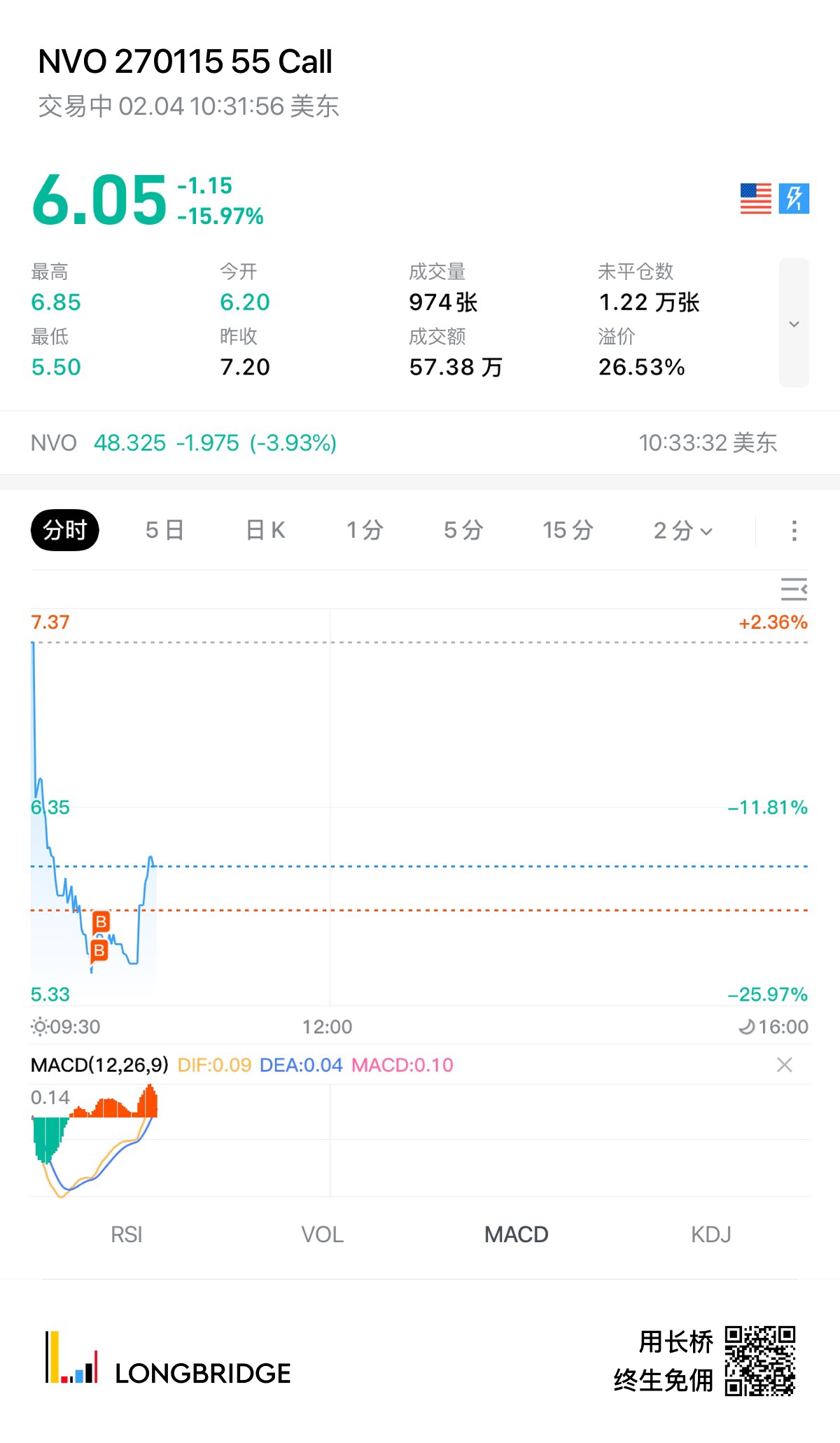This screenshot has width=840, height=1443.
Task: Tap the blue lightning real-time quote icon
Action: click(x=794, y=199)
